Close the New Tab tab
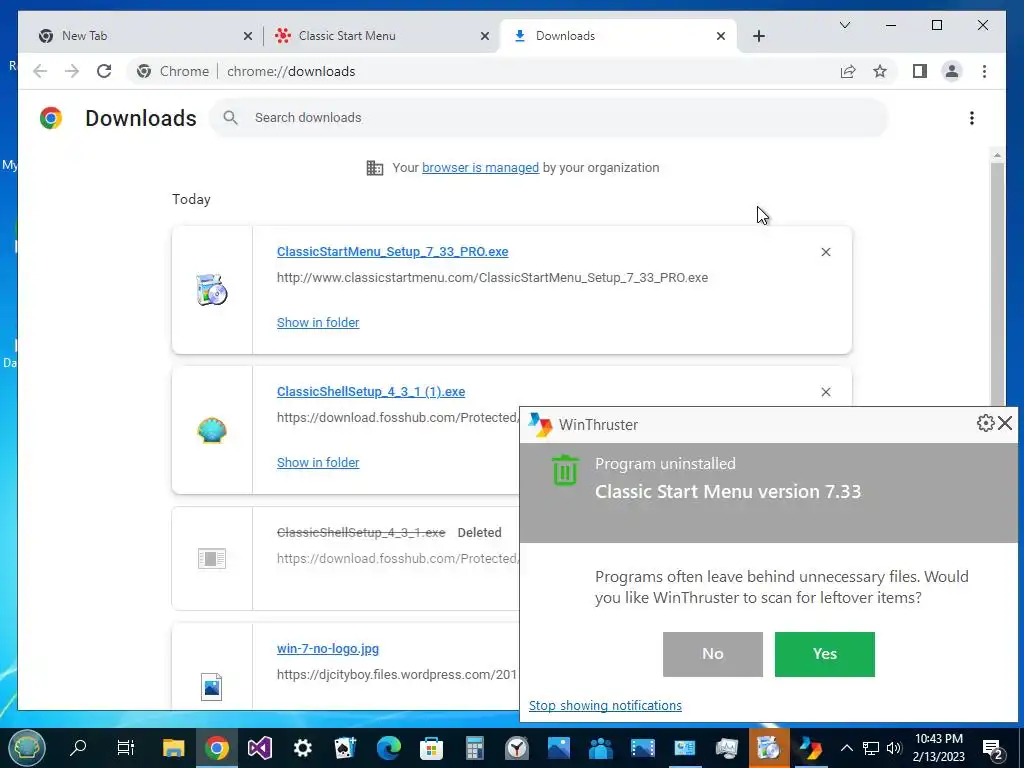Screen dimensions: 1024x768 tap(248, 36)
